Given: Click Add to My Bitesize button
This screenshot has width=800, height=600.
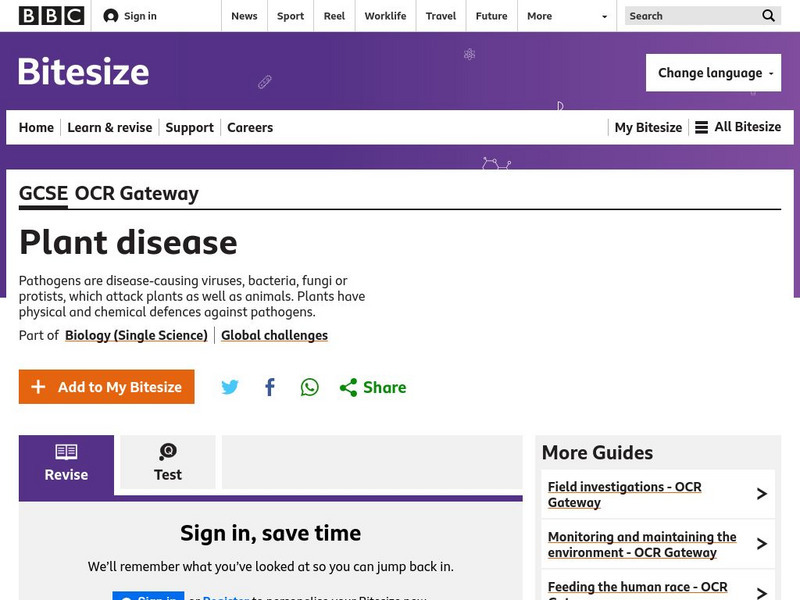Looking at the screenshot, I should click(107, 387).
